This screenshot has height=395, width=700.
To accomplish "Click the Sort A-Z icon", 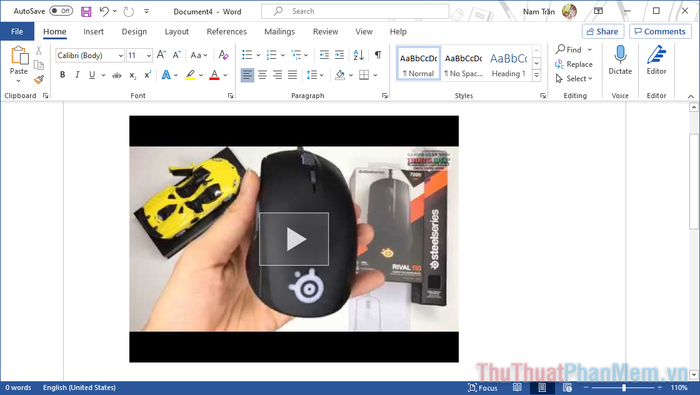I will point(358,55).
